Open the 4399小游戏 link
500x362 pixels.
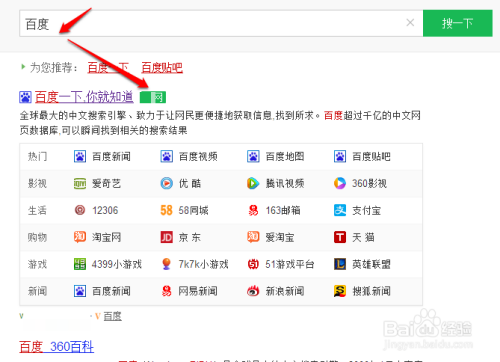coord(117,264)
